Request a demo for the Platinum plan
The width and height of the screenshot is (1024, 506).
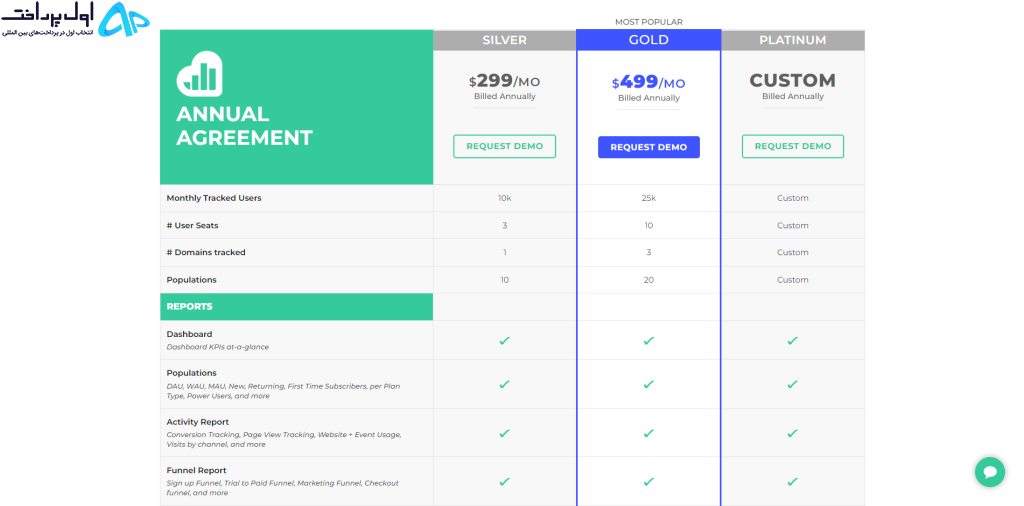[x=793, y=146]
